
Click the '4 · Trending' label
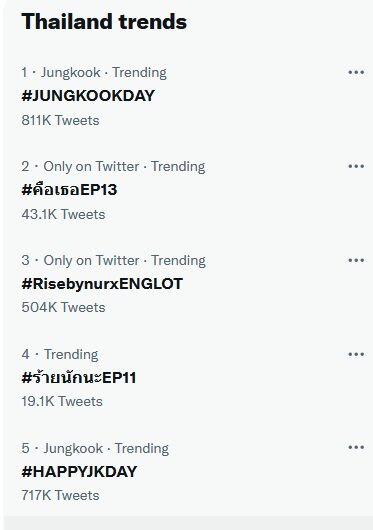(60, 354)
